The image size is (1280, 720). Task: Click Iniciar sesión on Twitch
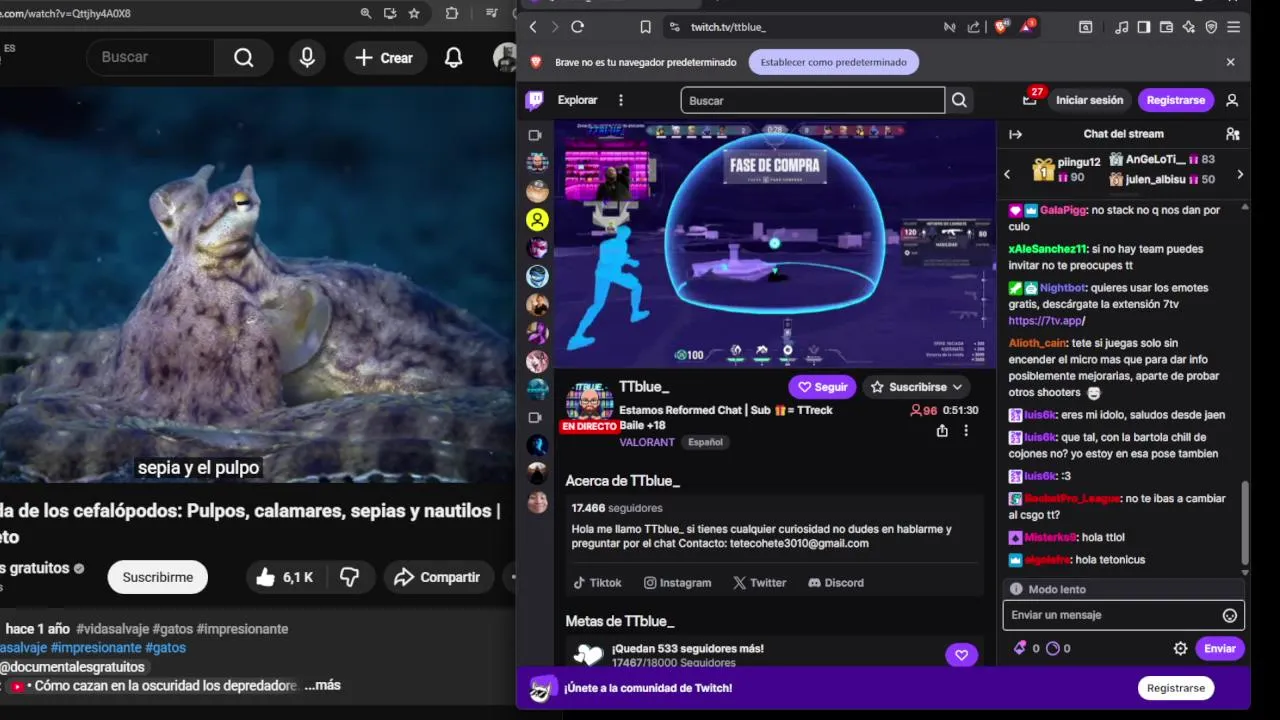1089,100
